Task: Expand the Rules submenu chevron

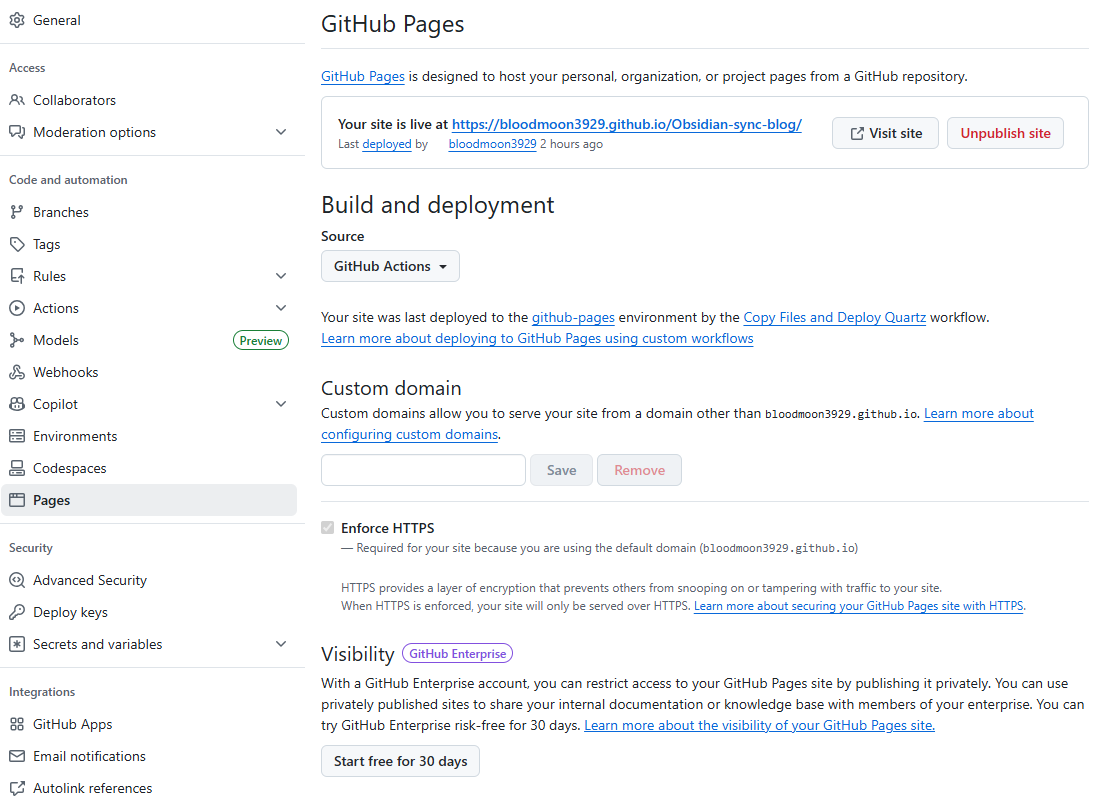Action: tap(281, 277)
